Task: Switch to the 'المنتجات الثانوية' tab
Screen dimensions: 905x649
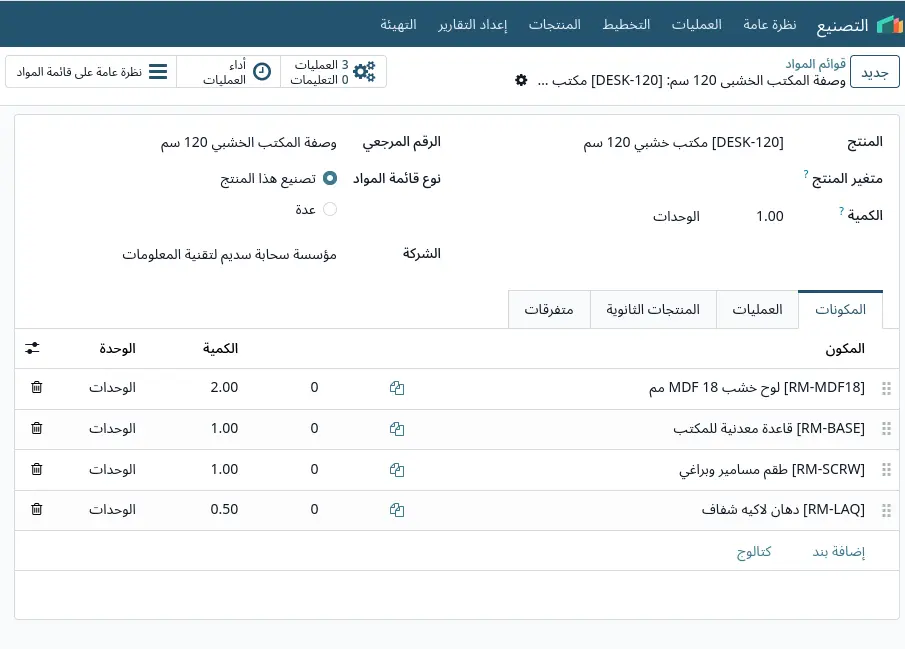Action: click(653, 309)
